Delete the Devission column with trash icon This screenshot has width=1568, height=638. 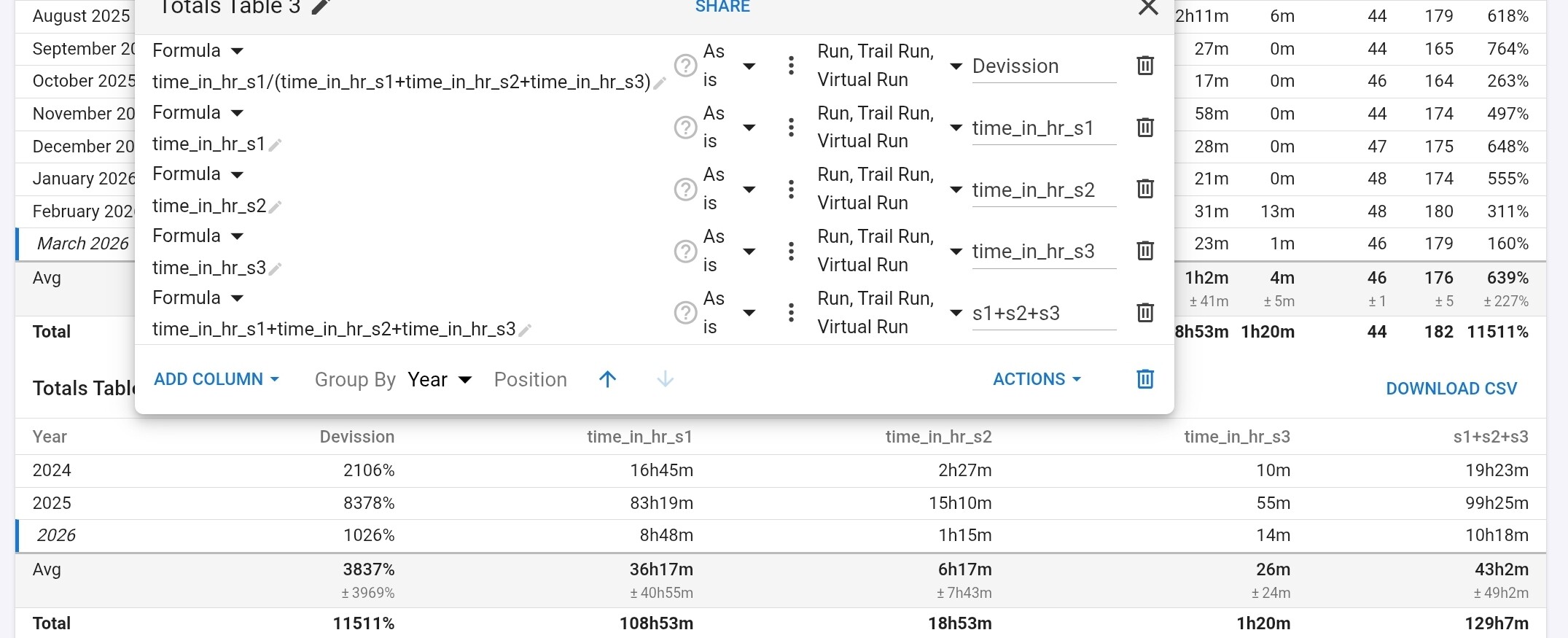click(x=1144, y=66)
